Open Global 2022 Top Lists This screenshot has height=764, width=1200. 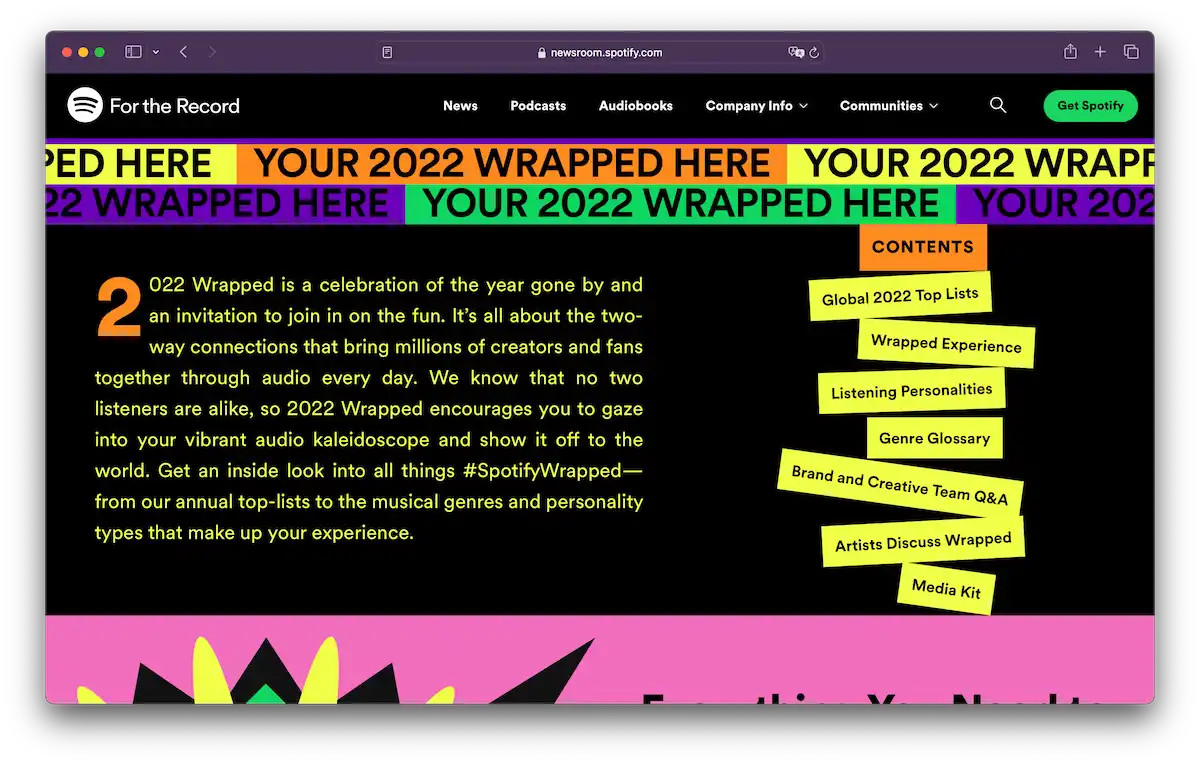tap(899, 295)
